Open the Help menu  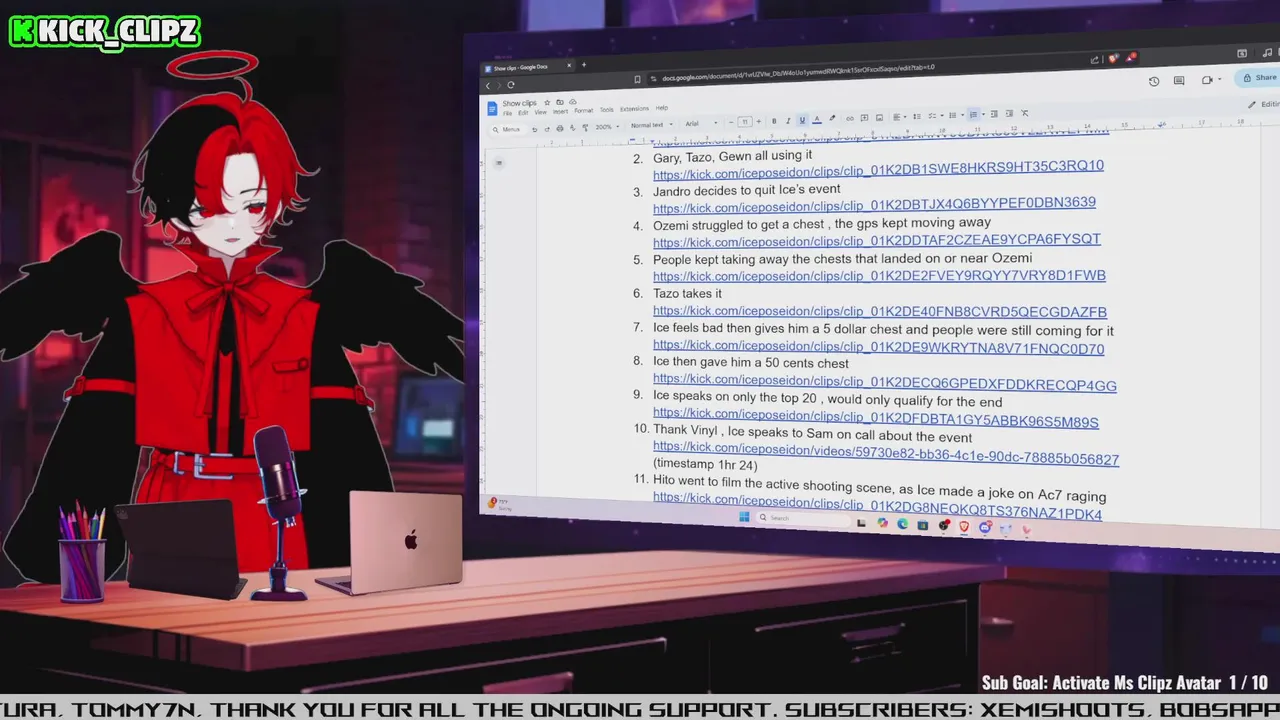pos(661,108)
